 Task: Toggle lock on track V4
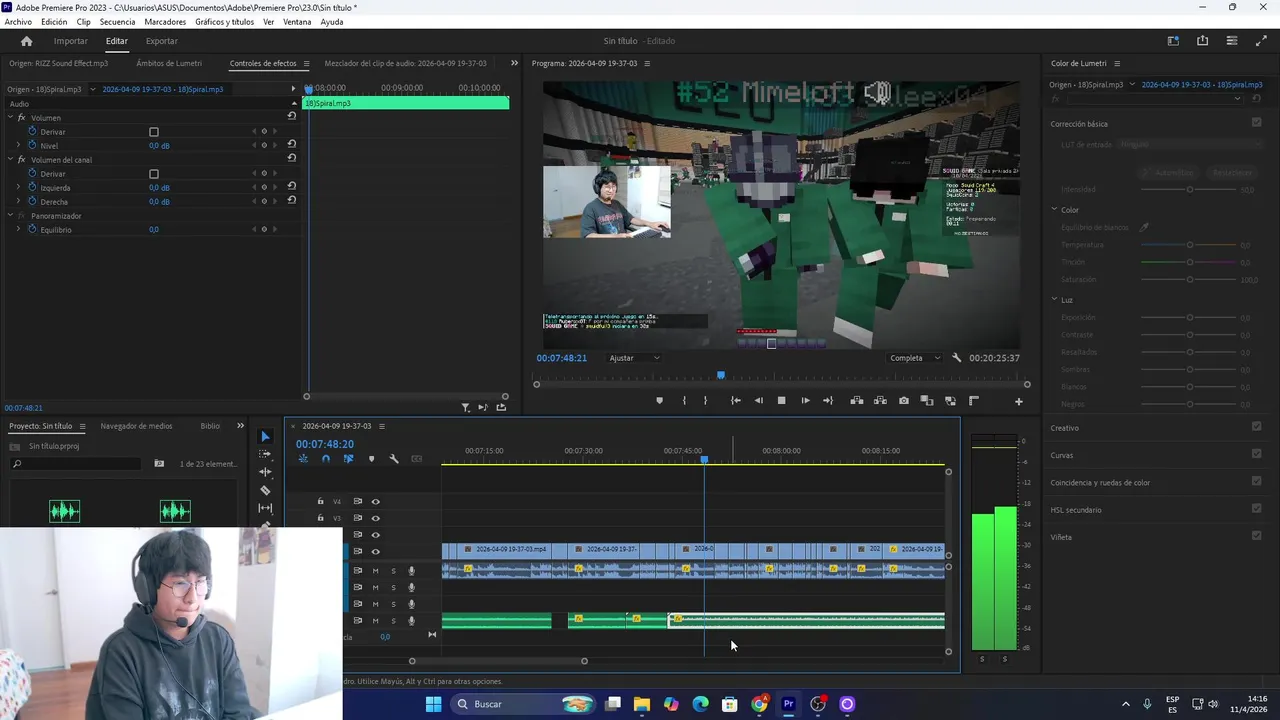tap(320, 502)
